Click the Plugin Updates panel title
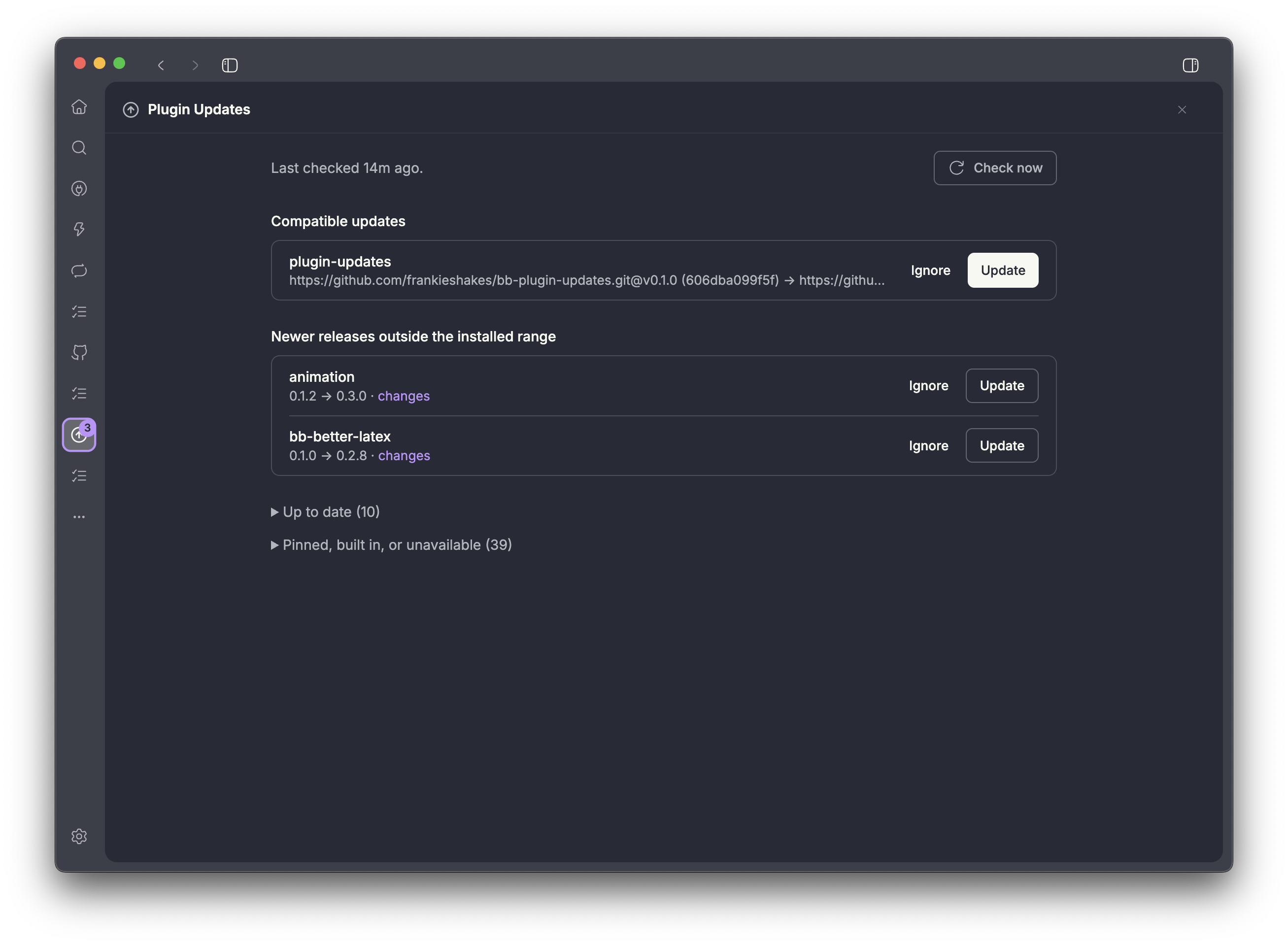Image resolution: width=1288 pixels, height=945 pixels. (199, 110)
